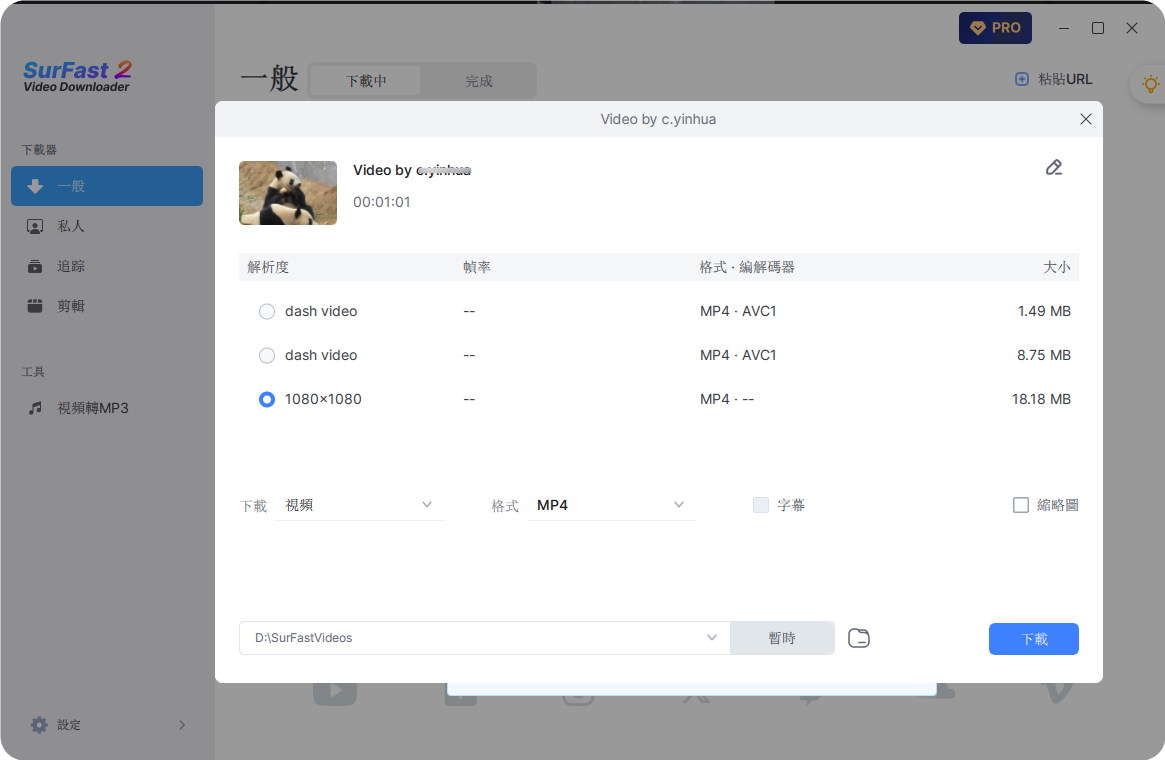Image resolution: width=1165 pixels, height=760 pixels.
Task: Open the theme switcher sun icon
Action: [x=1150, y=85]
